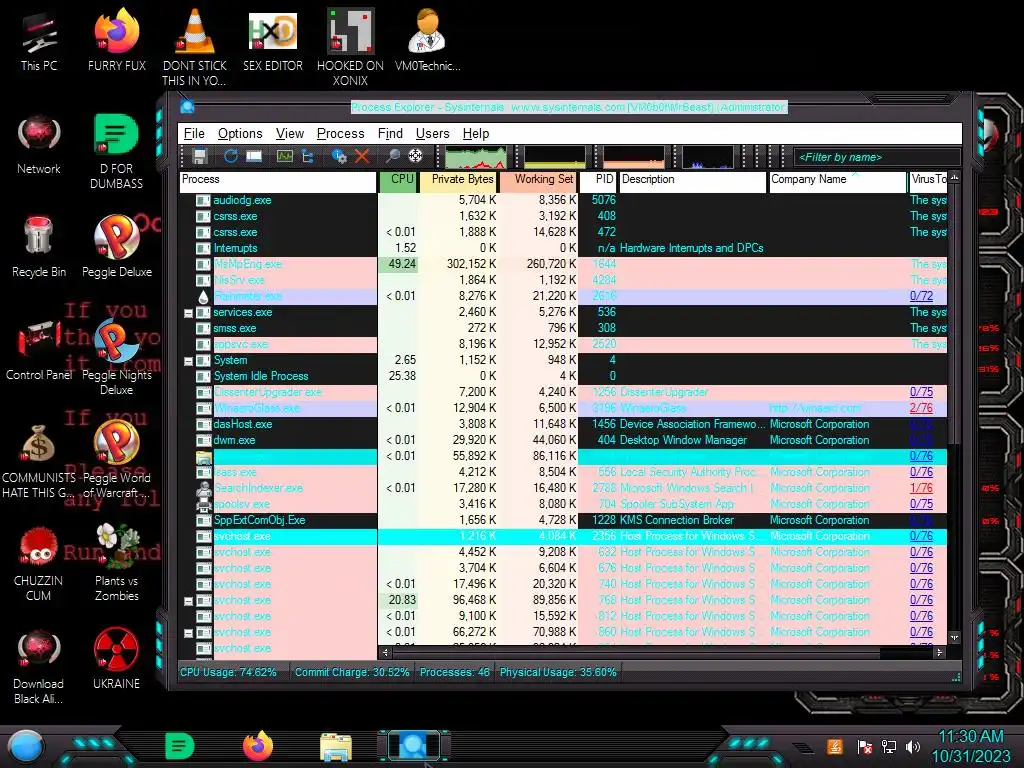Screen dimensions: 1024x768
Task: Open the physical memory mini graph
Action: [x=633, y=157]
